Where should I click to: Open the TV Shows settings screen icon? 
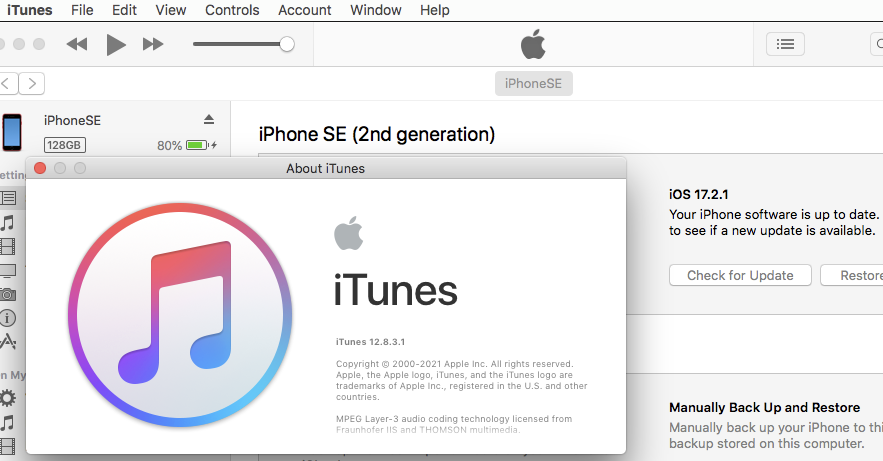pos(8,271)
